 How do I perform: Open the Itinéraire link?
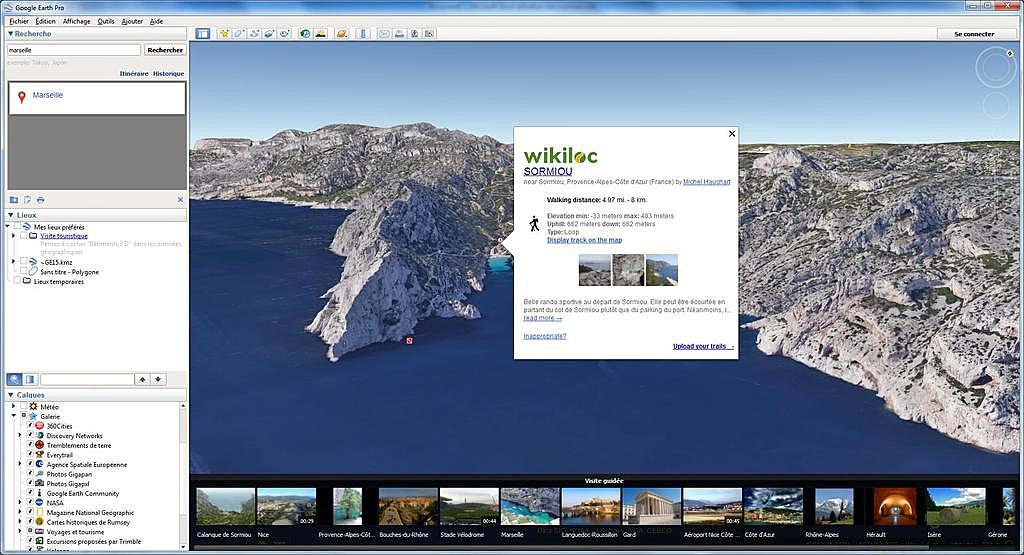pyautogui.click(x=134, y=74)
